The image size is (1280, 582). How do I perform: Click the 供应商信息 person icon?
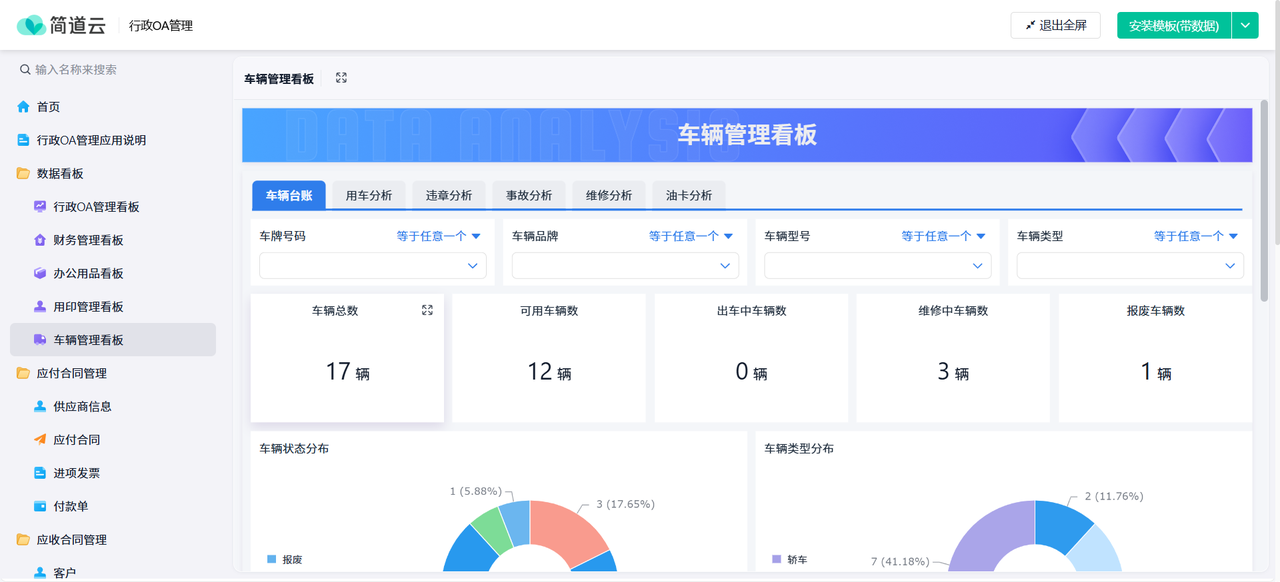(40, 406)
